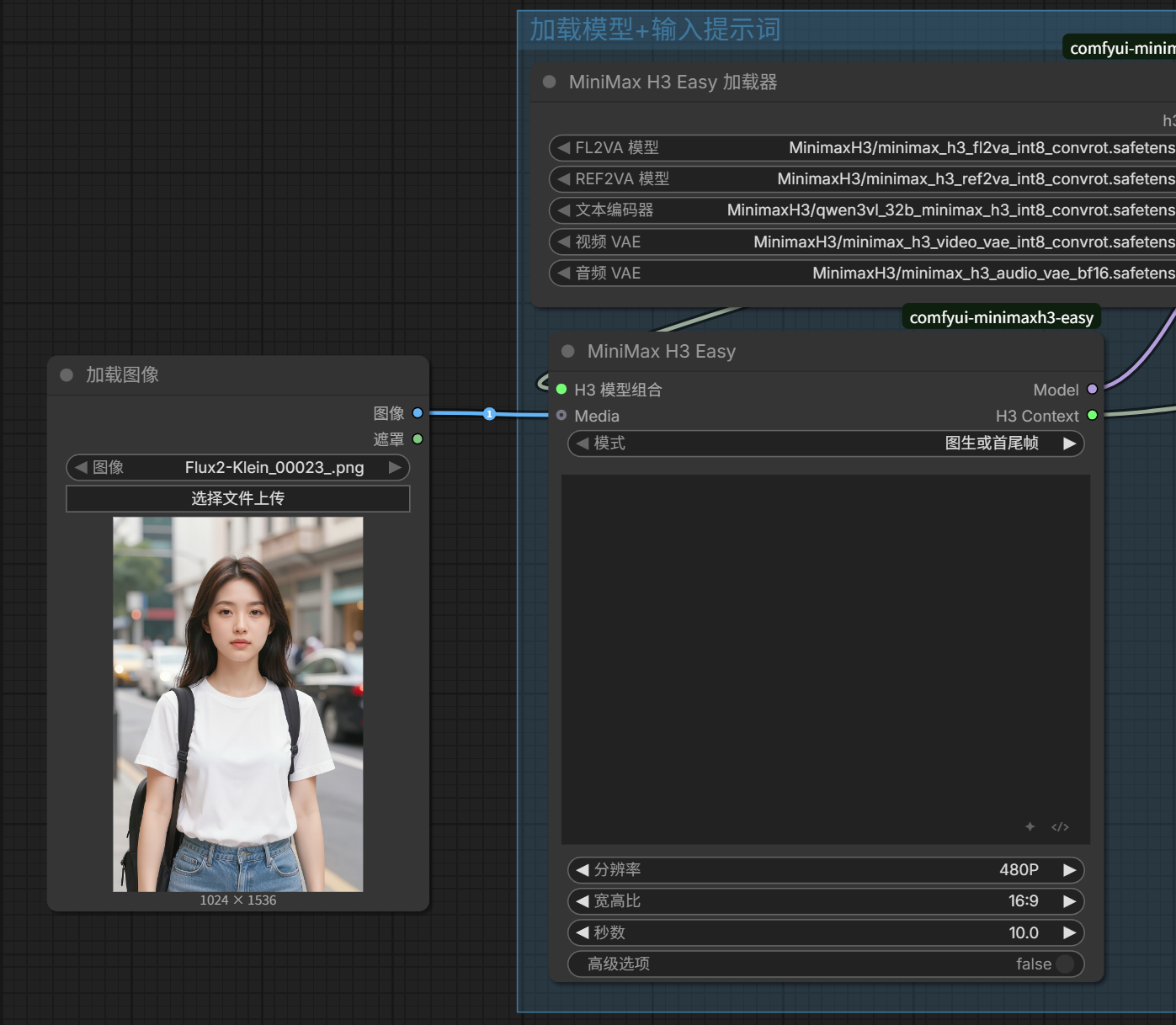Click the code brackets icon in the prompt box
The image size is (1176, 1025).
tap(1060, 827)
